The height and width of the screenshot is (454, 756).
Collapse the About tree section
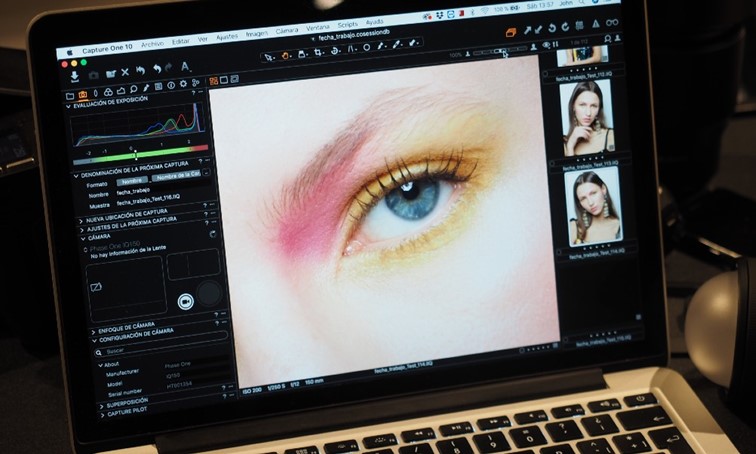[x=100, y=365]
